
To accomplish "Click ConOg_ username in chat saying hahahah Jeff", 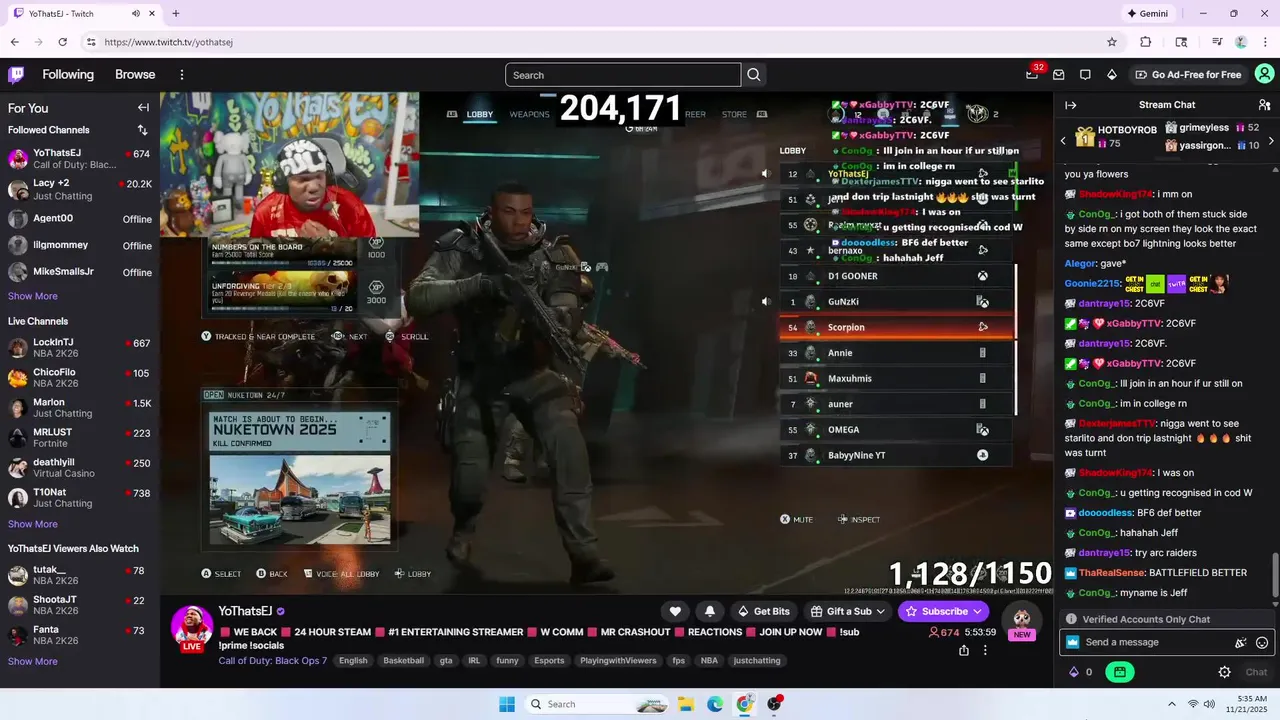I will tap(1095, 533).
